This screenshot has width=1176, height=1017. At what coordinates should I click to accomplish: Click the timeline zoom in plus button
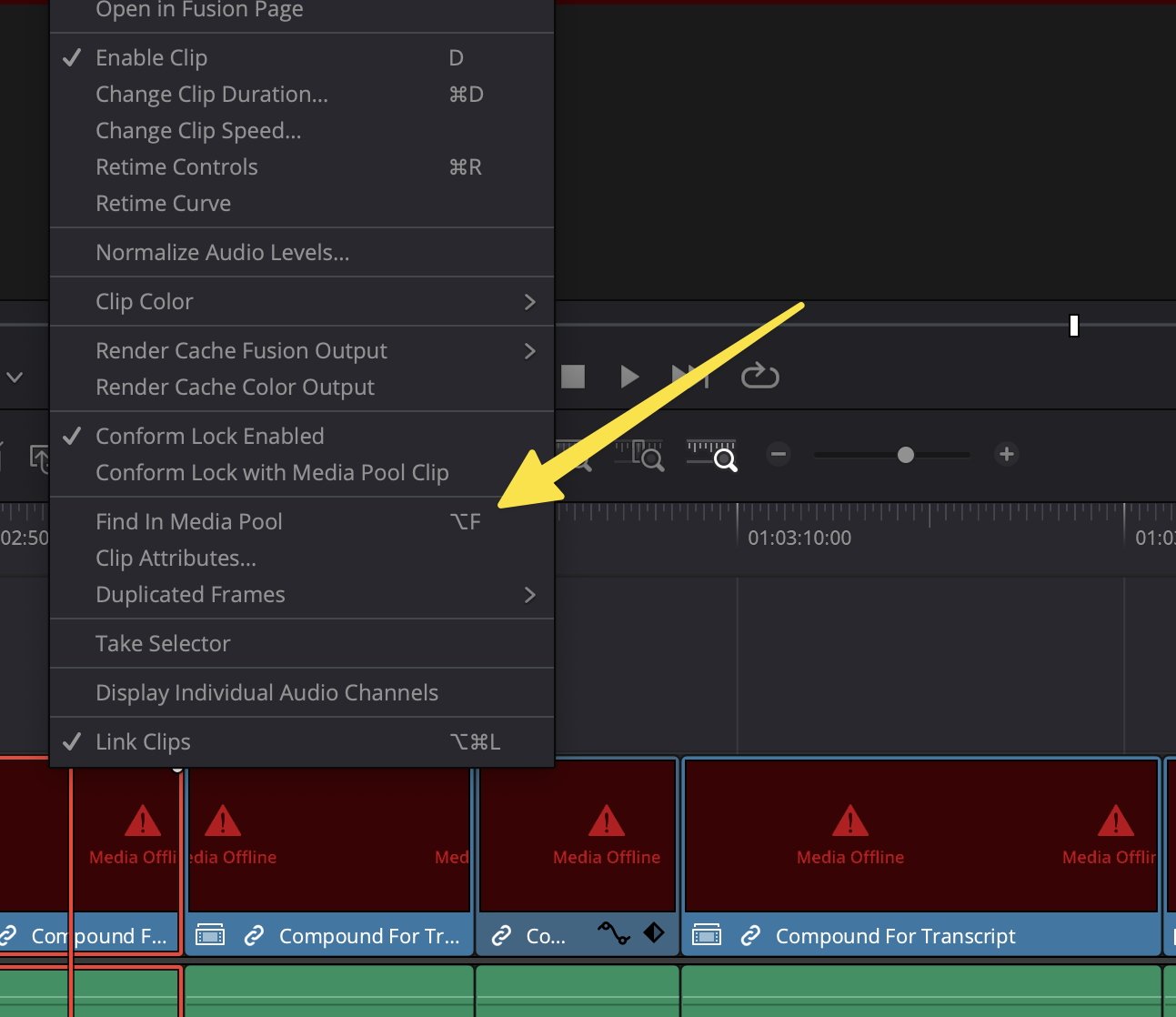click(x=1006, y=454)
